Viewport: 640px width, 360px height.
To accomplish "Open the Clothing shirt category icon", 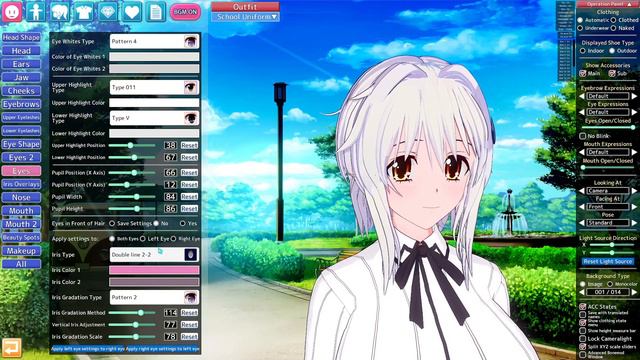I will tap(84, 11).
